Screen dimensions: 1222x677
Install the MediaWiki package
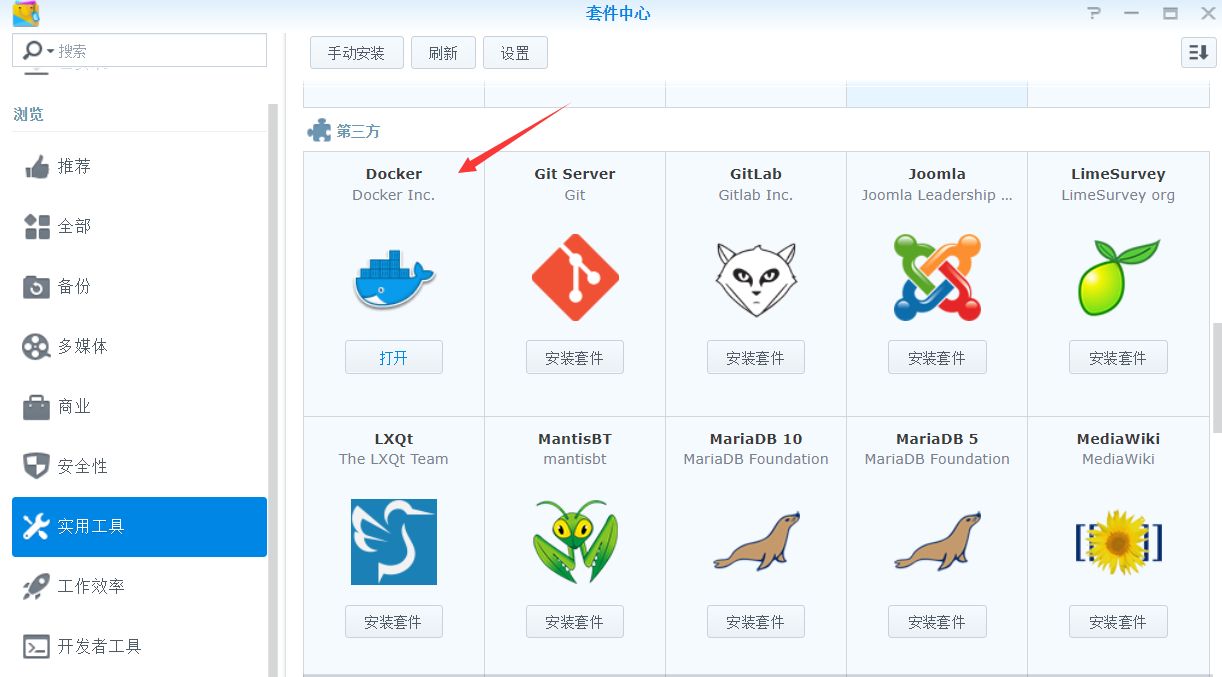1118,621
